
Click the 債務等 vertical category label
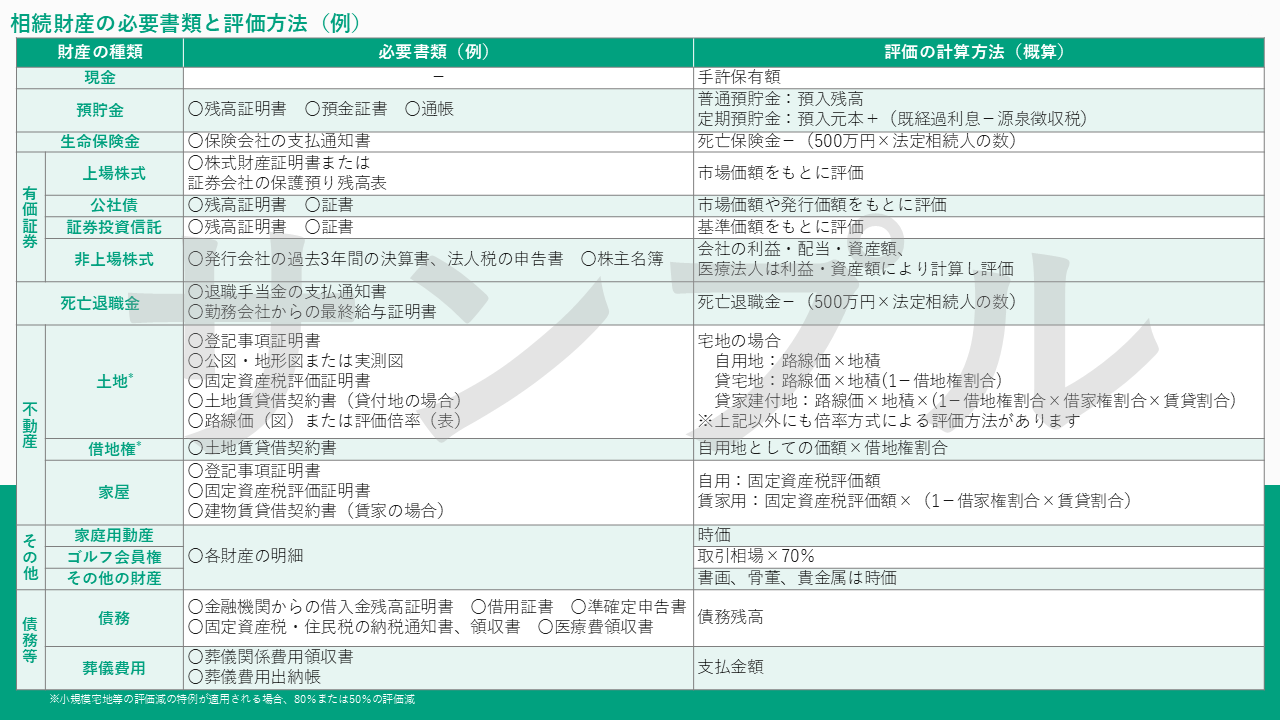click(x=31, y=640)
